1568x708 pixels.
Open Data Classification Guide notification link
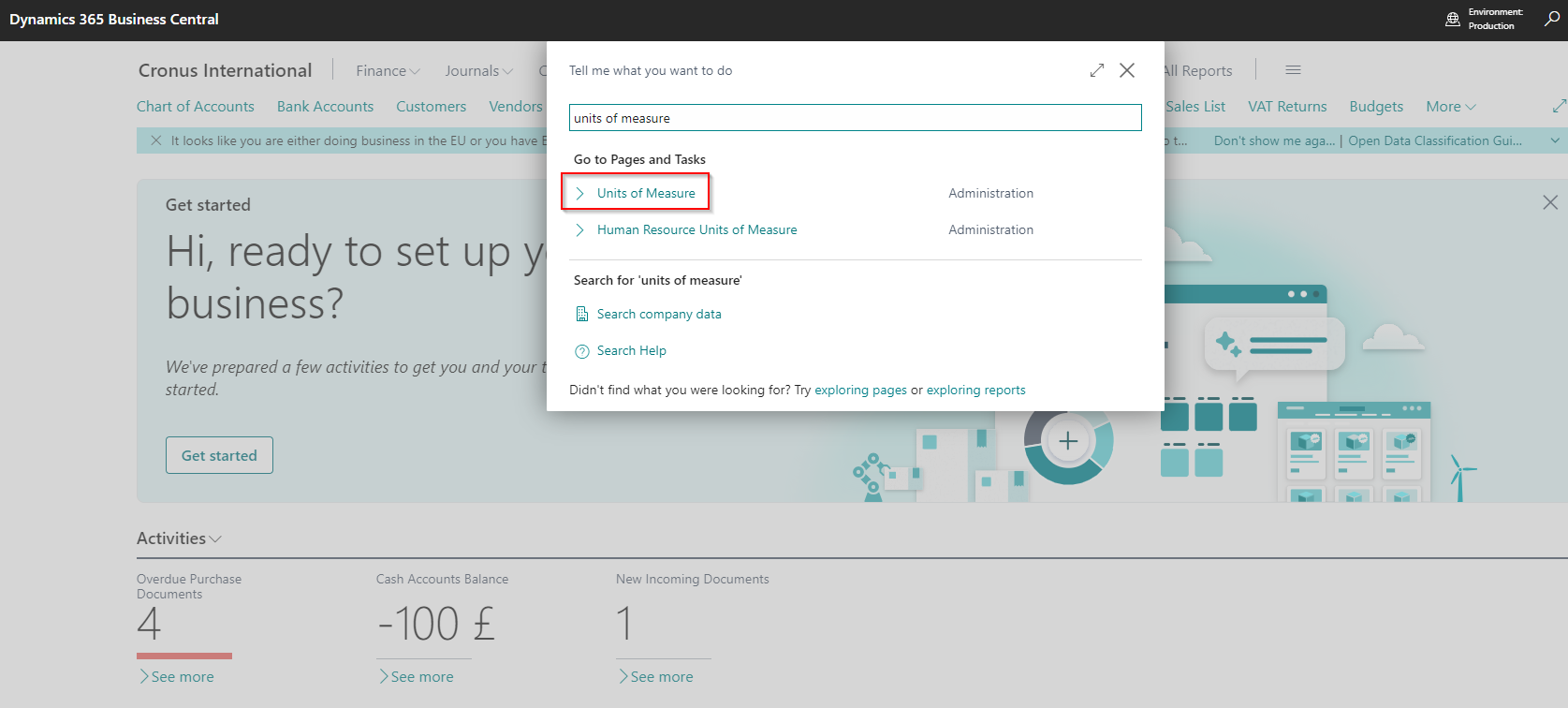pos(1435,140)
